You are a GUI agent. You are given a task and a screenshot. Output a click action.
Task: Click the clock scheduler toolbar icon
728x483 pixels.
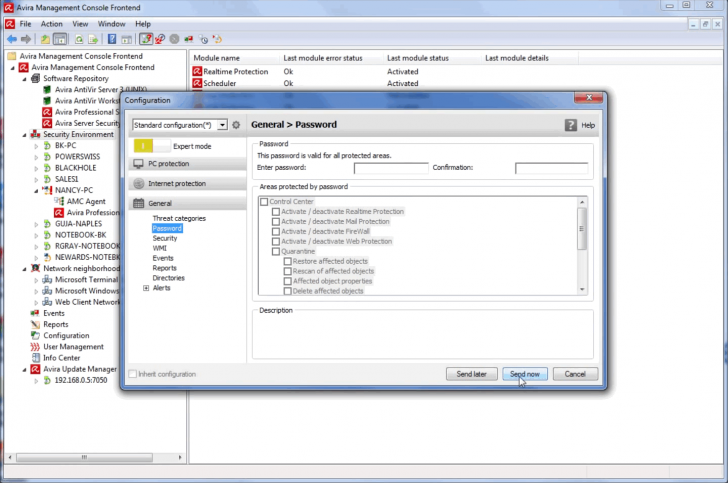(203, 39)
